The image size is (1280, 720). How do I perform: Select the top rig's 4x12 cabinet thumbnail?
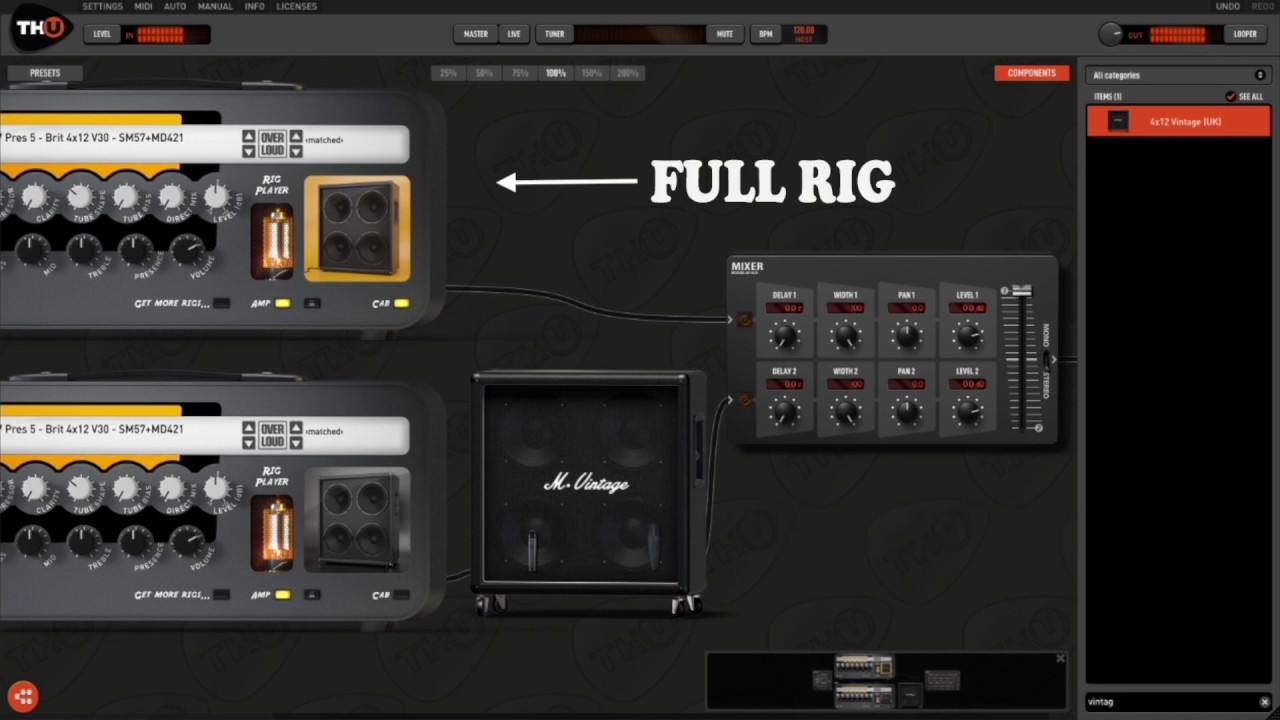click(x=357, y=228)
